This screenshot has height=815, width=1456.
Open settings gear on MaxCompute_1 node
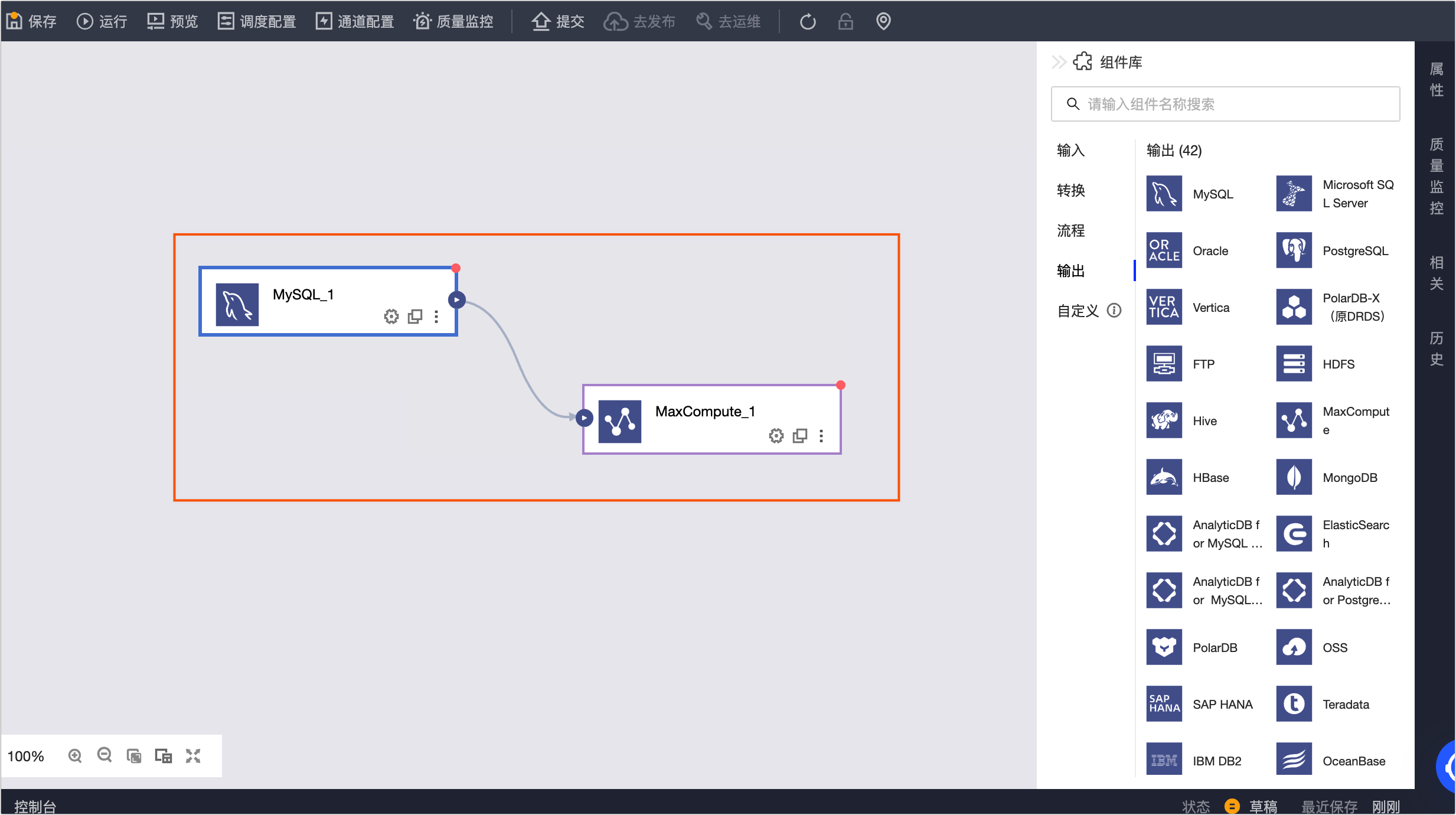[776, 436]
